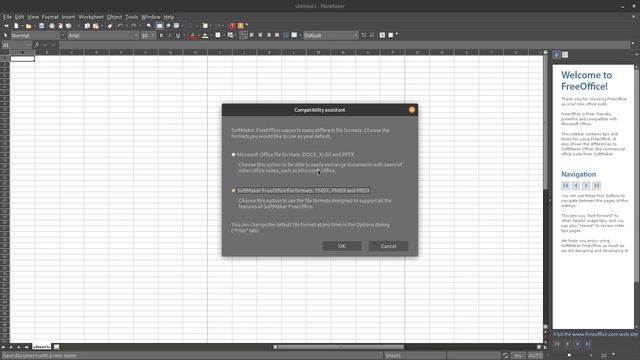
Task: Toggle Italic formatting
Action: point(170,36)
